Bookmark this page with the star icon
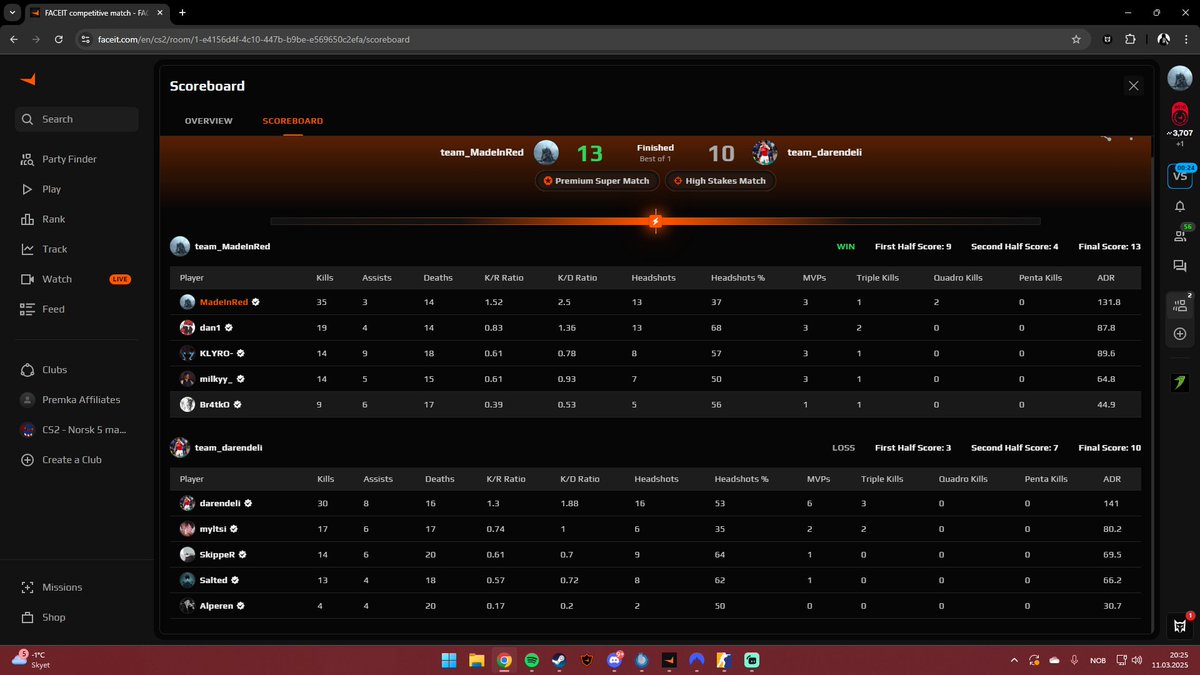Screen dimensions: 1200x675 point(1076,39)
